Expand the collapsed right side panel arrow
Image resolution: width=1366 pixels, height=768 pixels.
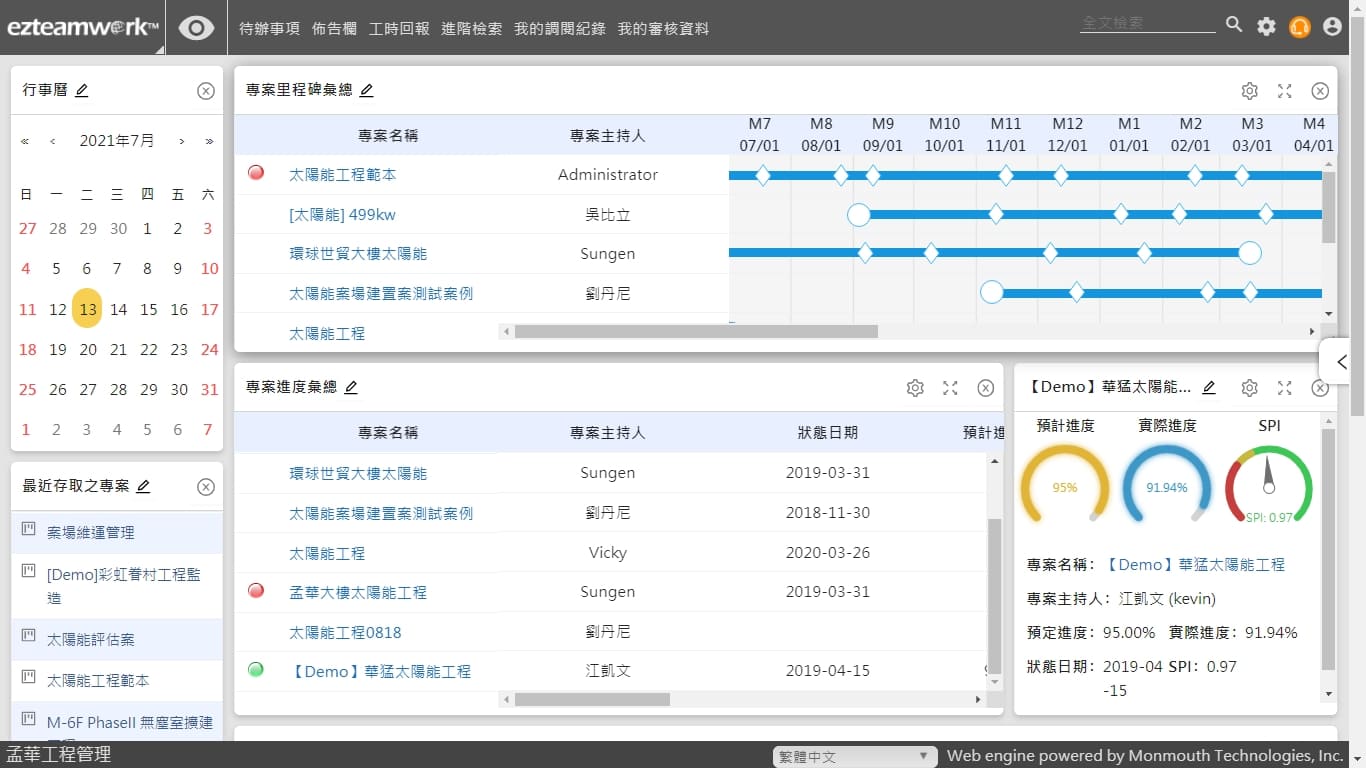(x=1342, y=362)
